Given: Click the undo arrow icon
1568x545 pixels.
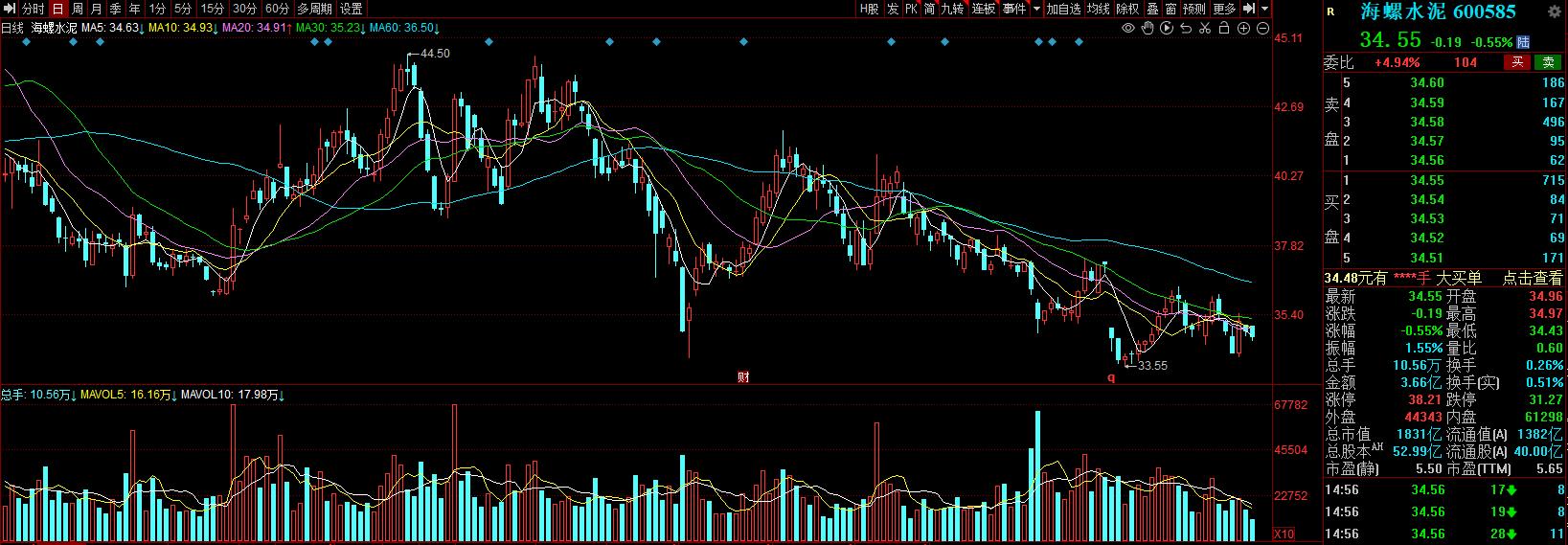Looking at the screenshot, I should click(x=1186, y=28).
